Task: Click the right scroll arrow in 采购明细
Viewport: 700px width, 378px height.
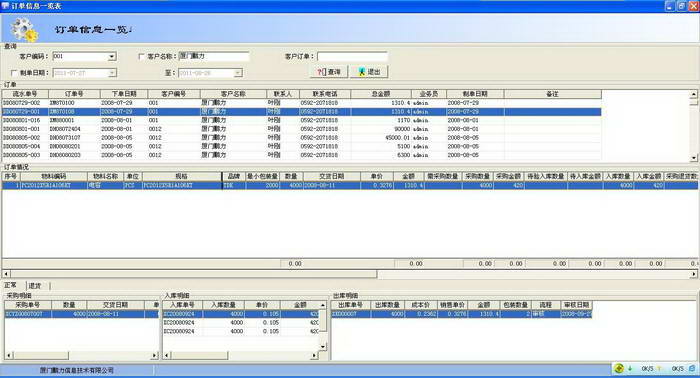Action: coord(154,356)
